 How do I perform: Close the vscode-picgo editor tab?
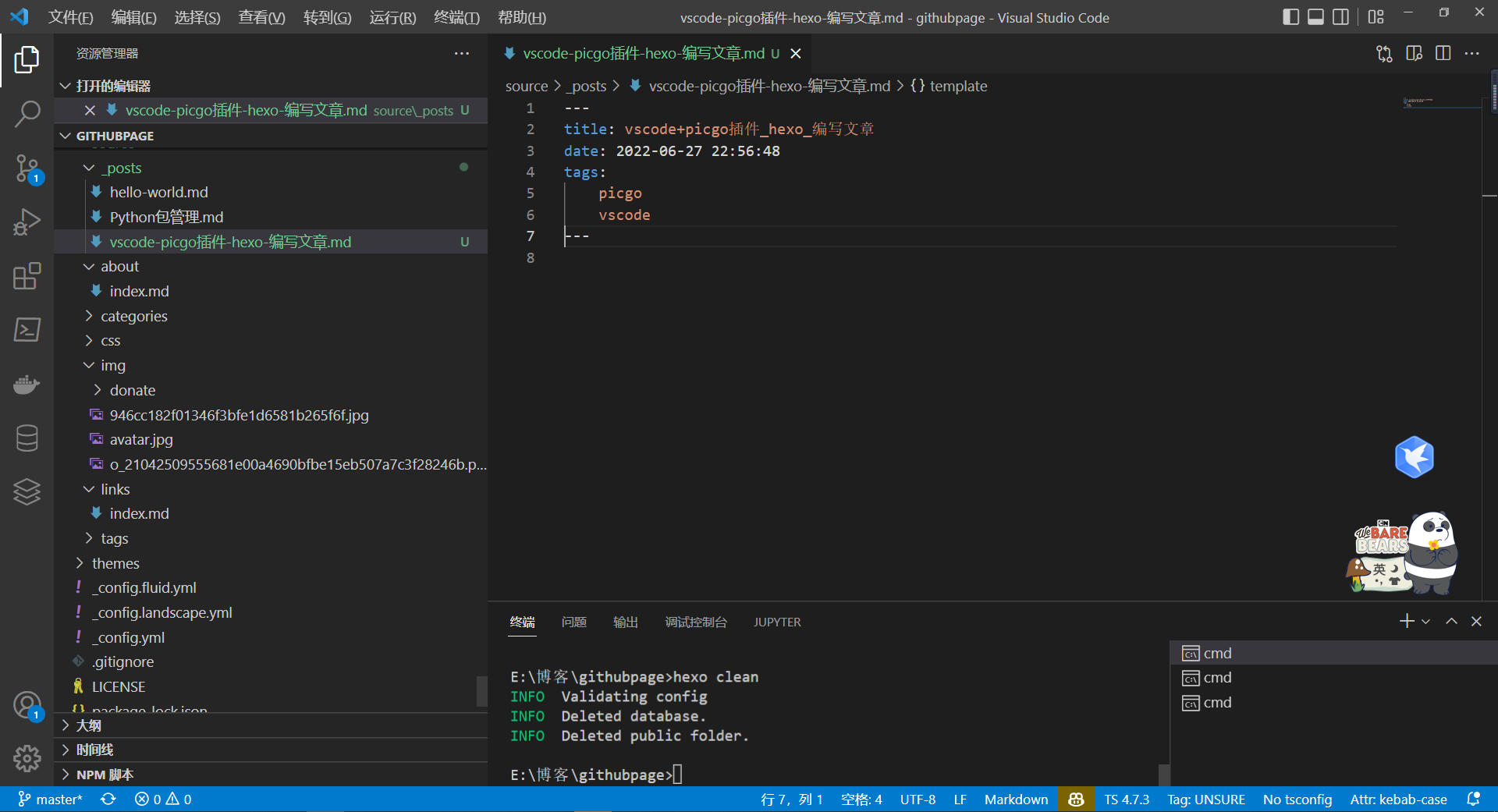click(795, 53)
